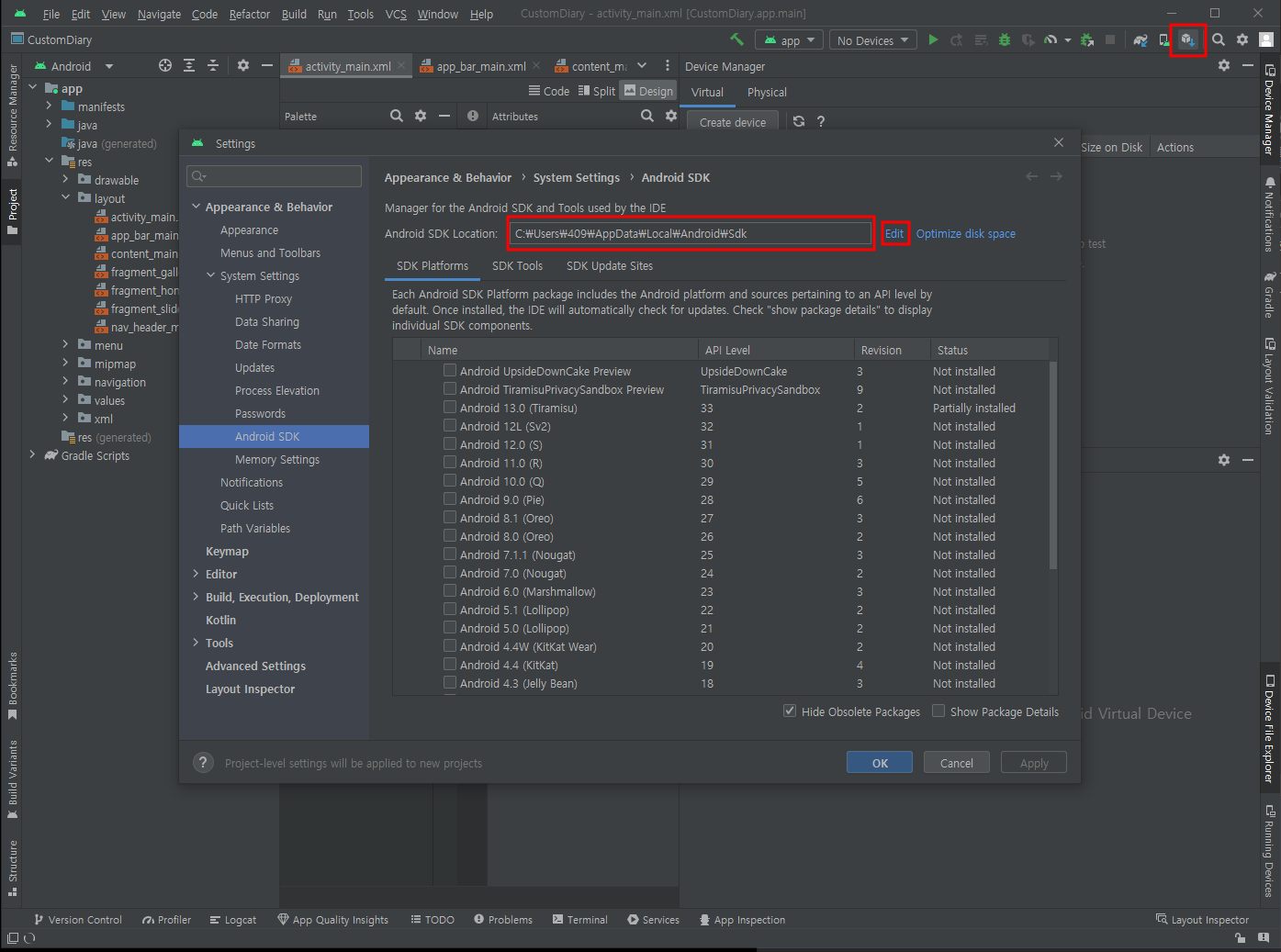Click Cancel in Settings dialog
This screenshot has height=952, width=1281.
956,763
